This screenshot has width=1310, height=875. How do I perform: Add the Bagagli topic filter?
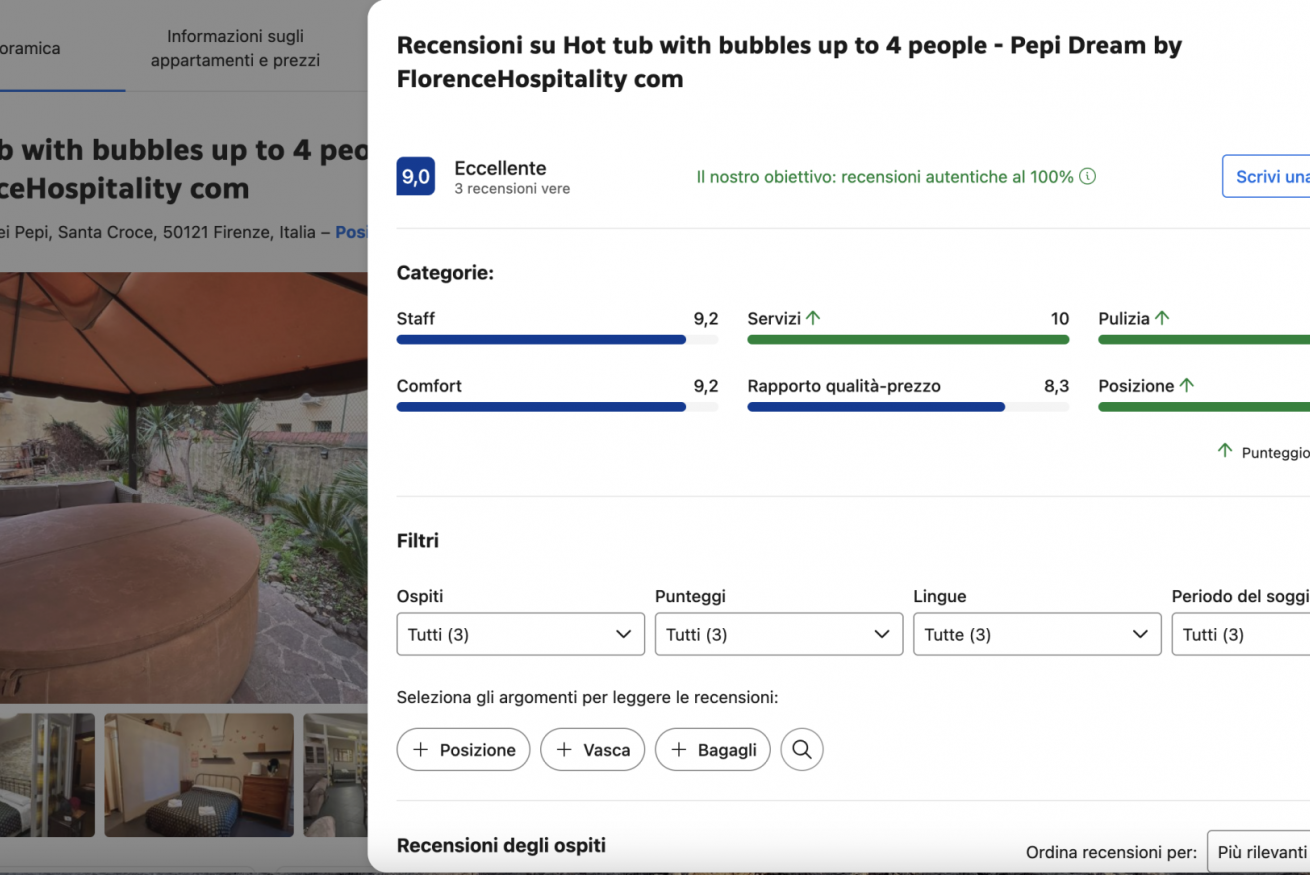tap(713, 749)
